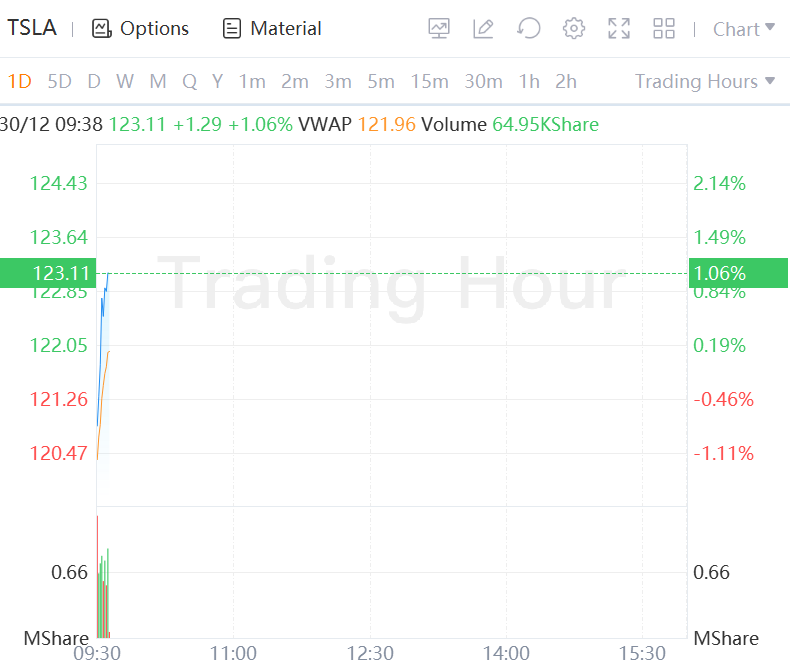Open chart settings gear
Image resolution: width=790 pixels, height=665 pixels.
click(x=574, y=29)
